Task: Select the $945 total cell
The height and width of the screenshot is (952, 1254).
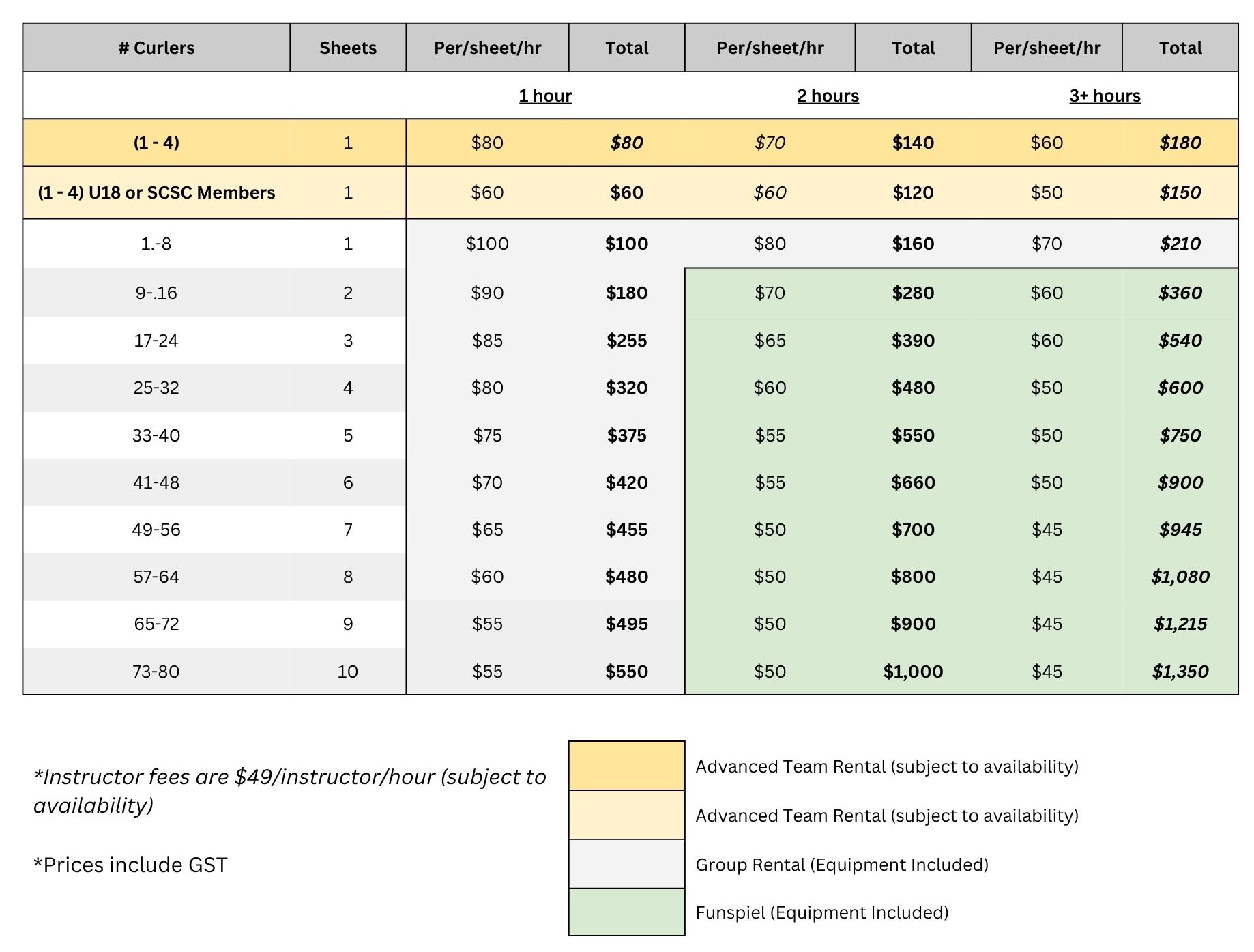Action: [x=1180, y=530]
